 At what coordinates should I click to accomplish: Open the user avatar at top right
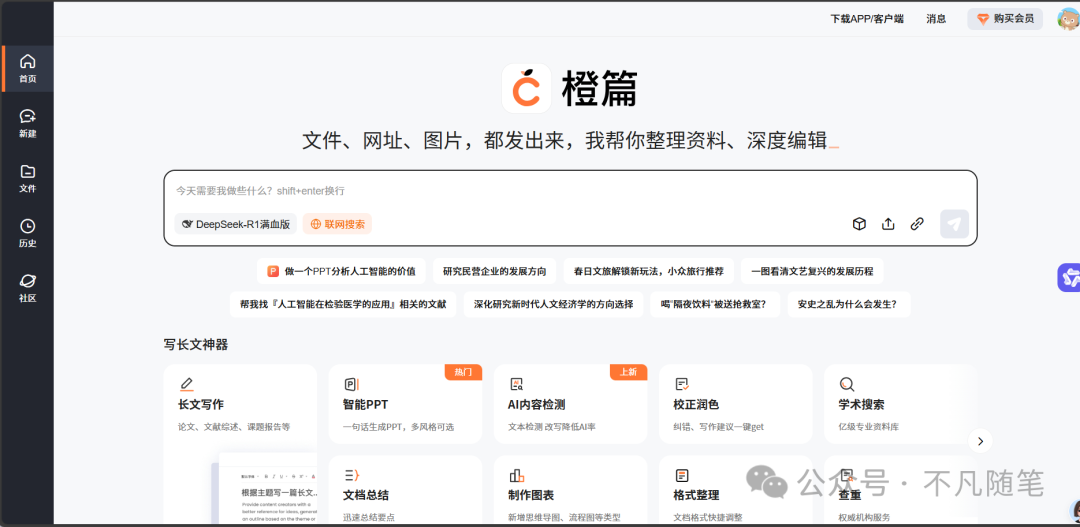pyautogui.click(x=1068, y=19)
